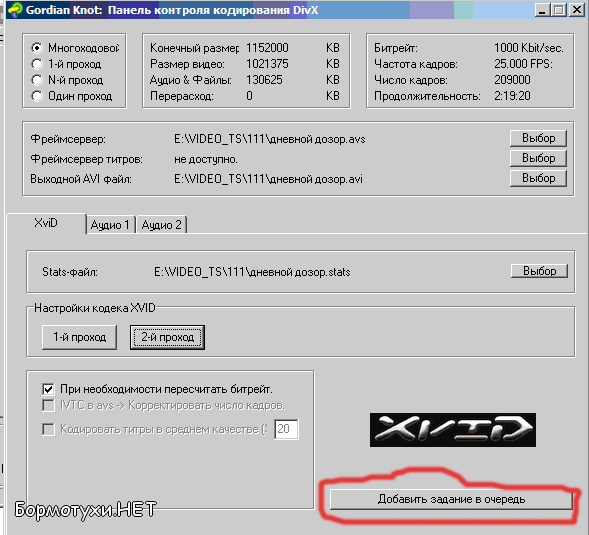Toggle the IVTC в avs checkbox
Viewport: 589px width, 535px height.
coord(48,405)
